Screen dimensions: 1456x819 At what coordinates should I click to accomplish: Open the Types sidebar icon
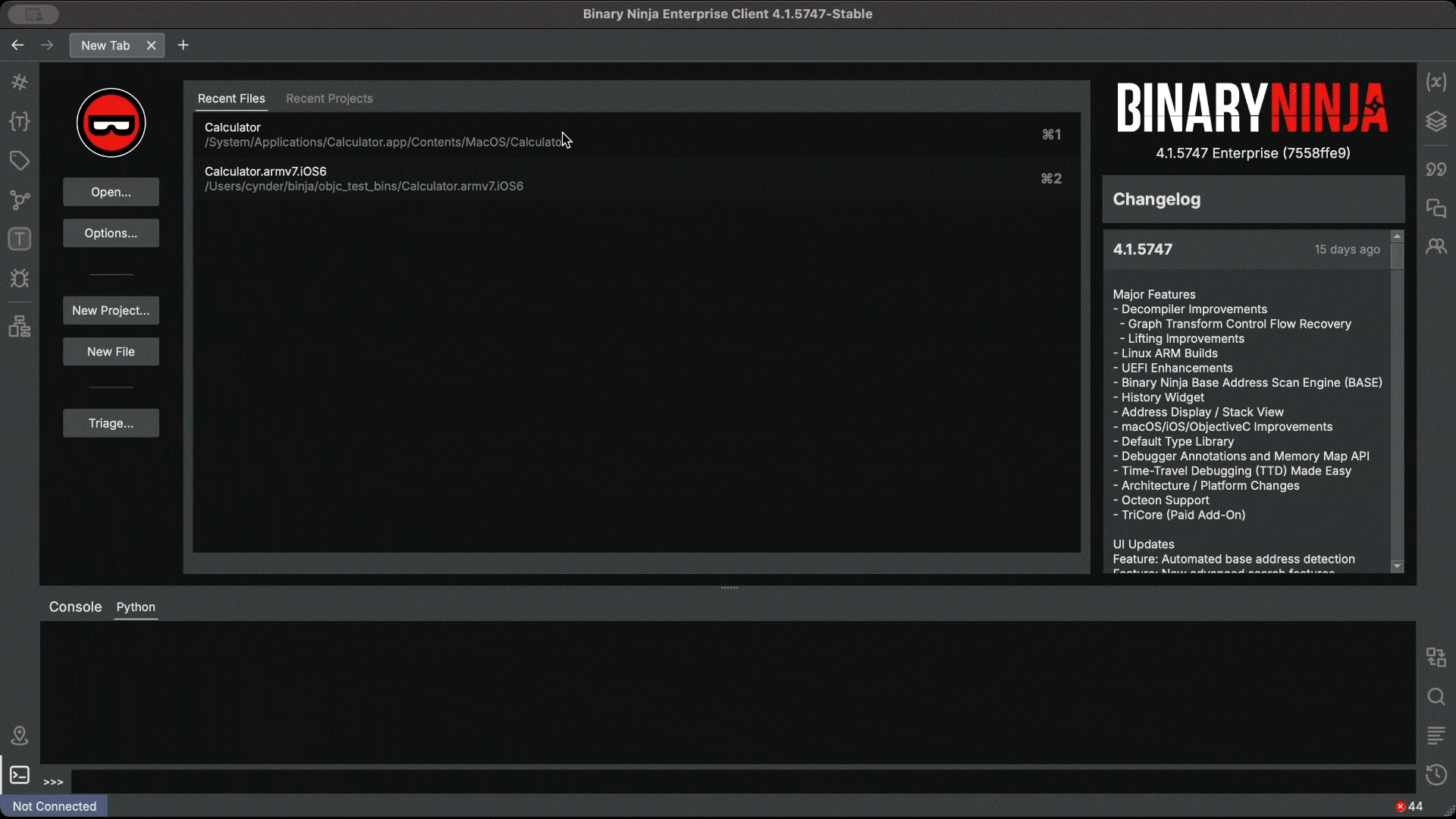click(20, 121)
